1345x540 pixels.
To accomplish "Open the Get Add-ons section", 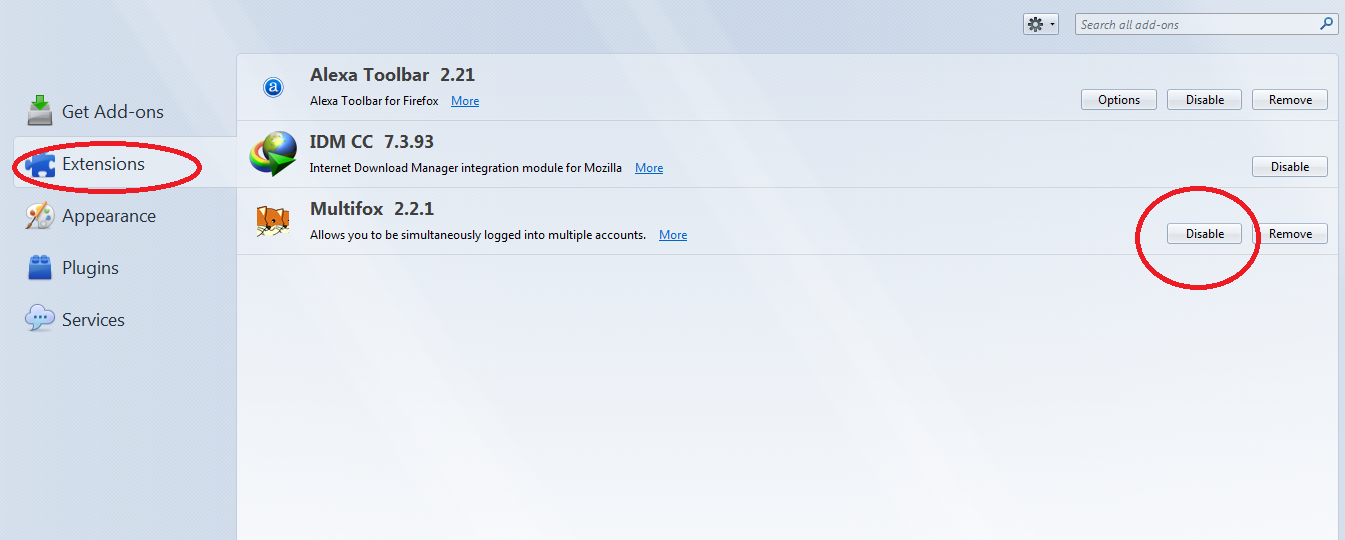I will click(125, 111).
